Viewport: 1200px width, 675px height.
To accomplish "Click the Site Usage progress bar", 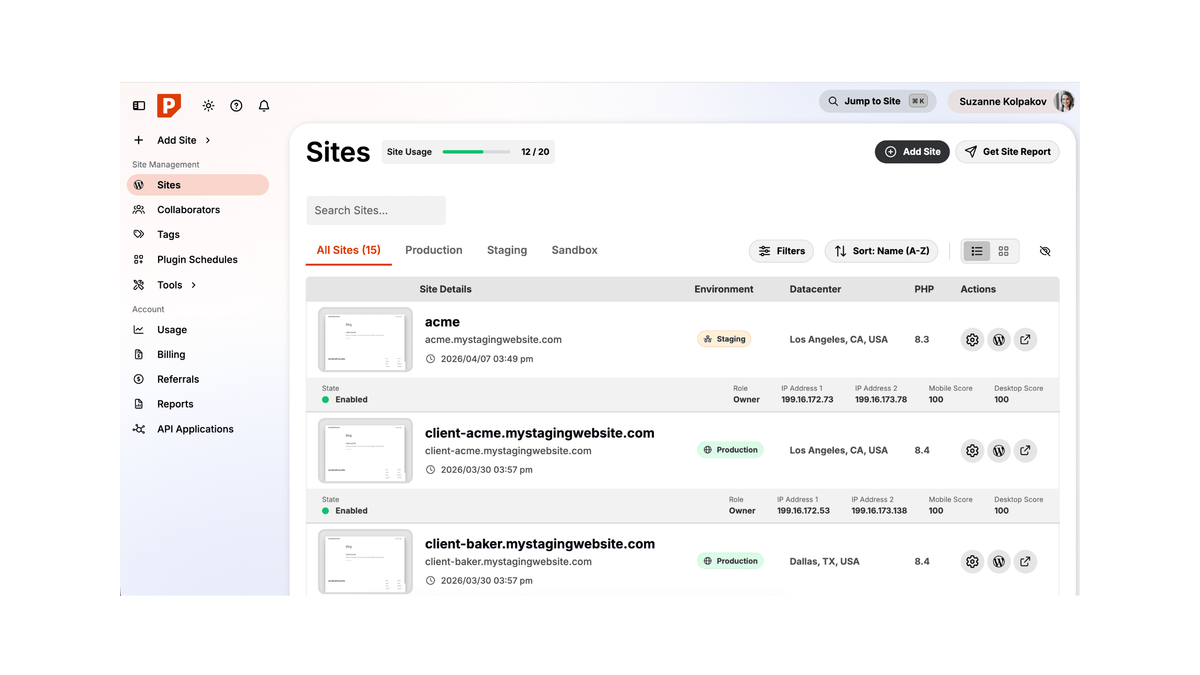I will 476,152.
